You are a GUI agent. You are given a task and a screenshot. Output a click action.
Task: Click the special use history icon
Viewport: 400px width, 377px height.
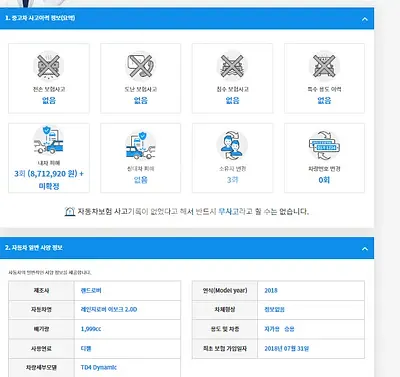(x=324, y=66)
